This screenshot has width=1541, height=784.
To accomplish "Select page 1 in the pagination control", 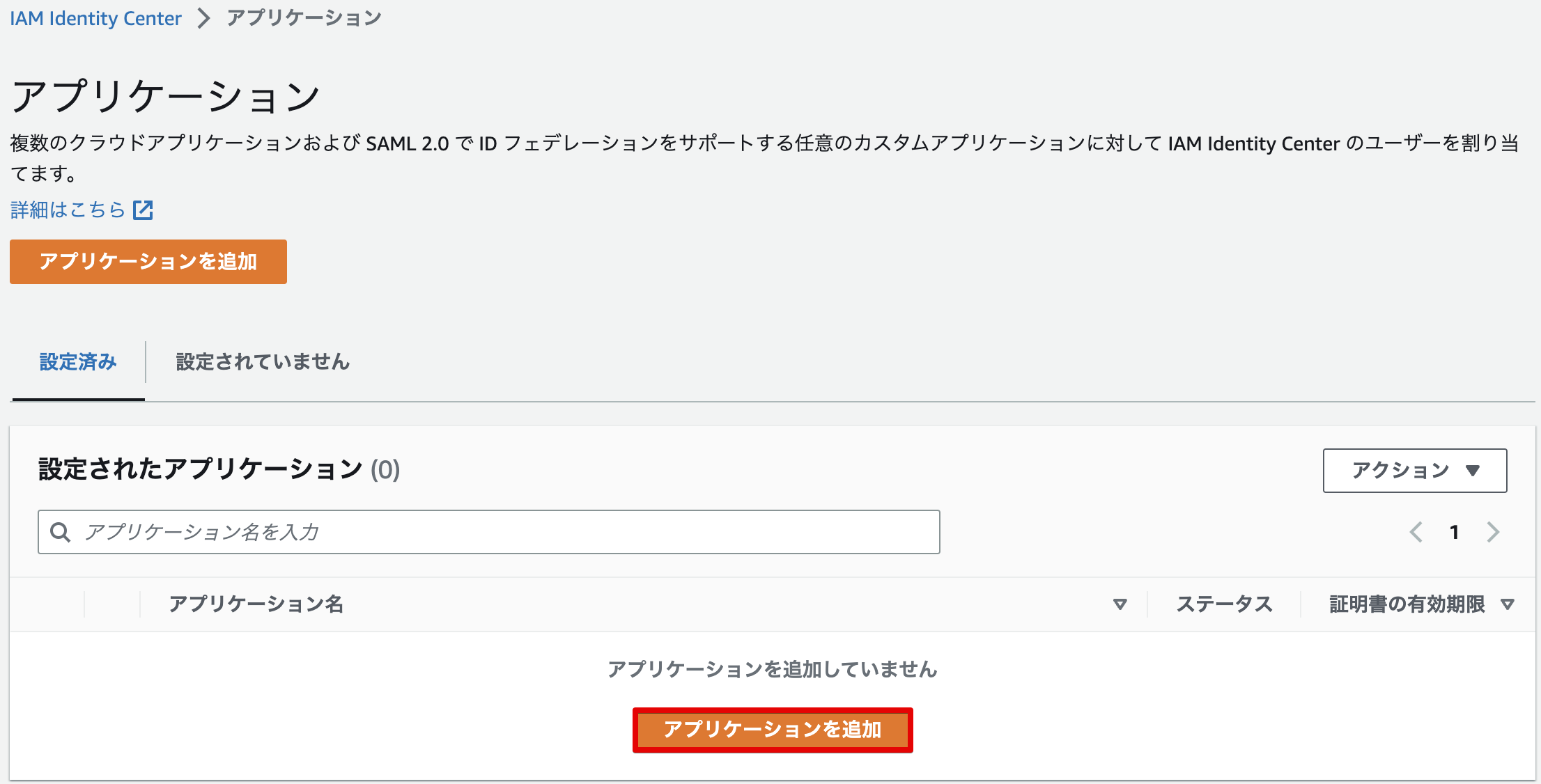I will click(1455, 532).
